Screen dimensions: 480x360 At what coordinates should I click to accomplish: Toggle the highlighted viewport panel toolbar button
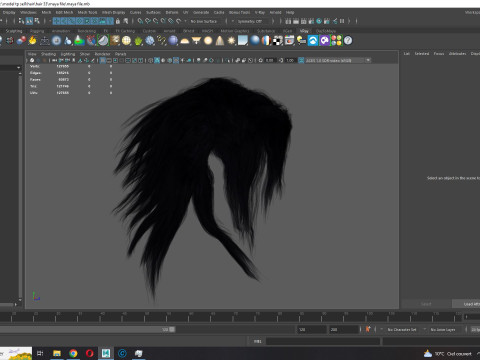click(103, 60)
